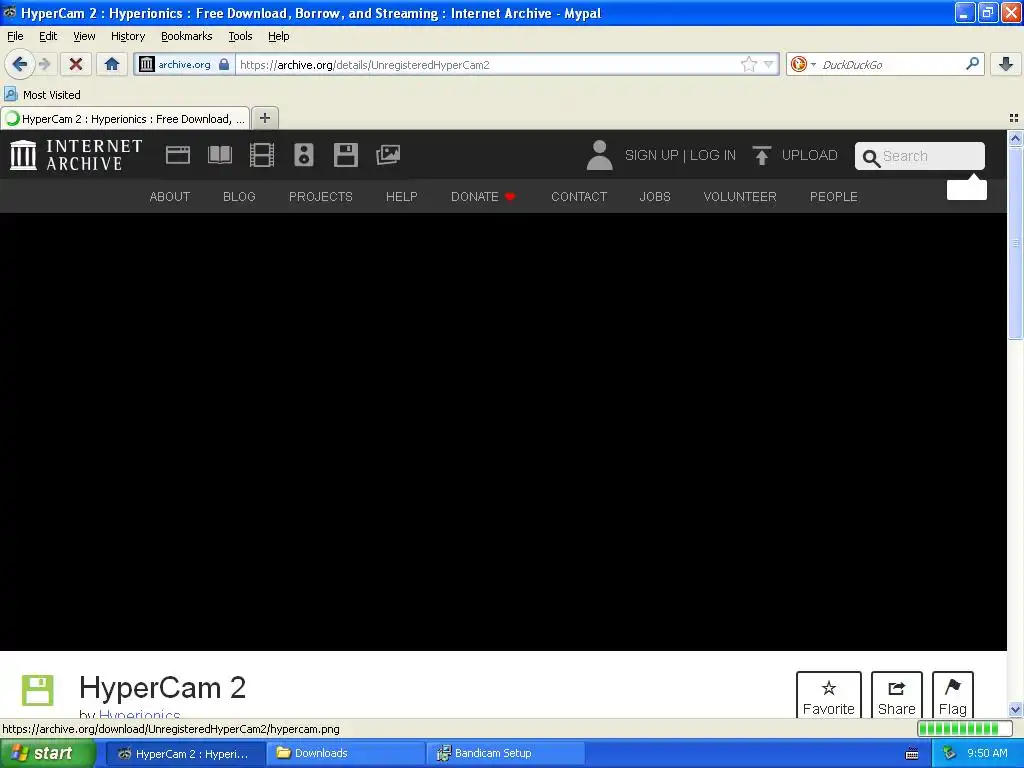Click the 9:50 AM taskbar clock
This screenshot has width=1024, height=768.
click(987, 753)
